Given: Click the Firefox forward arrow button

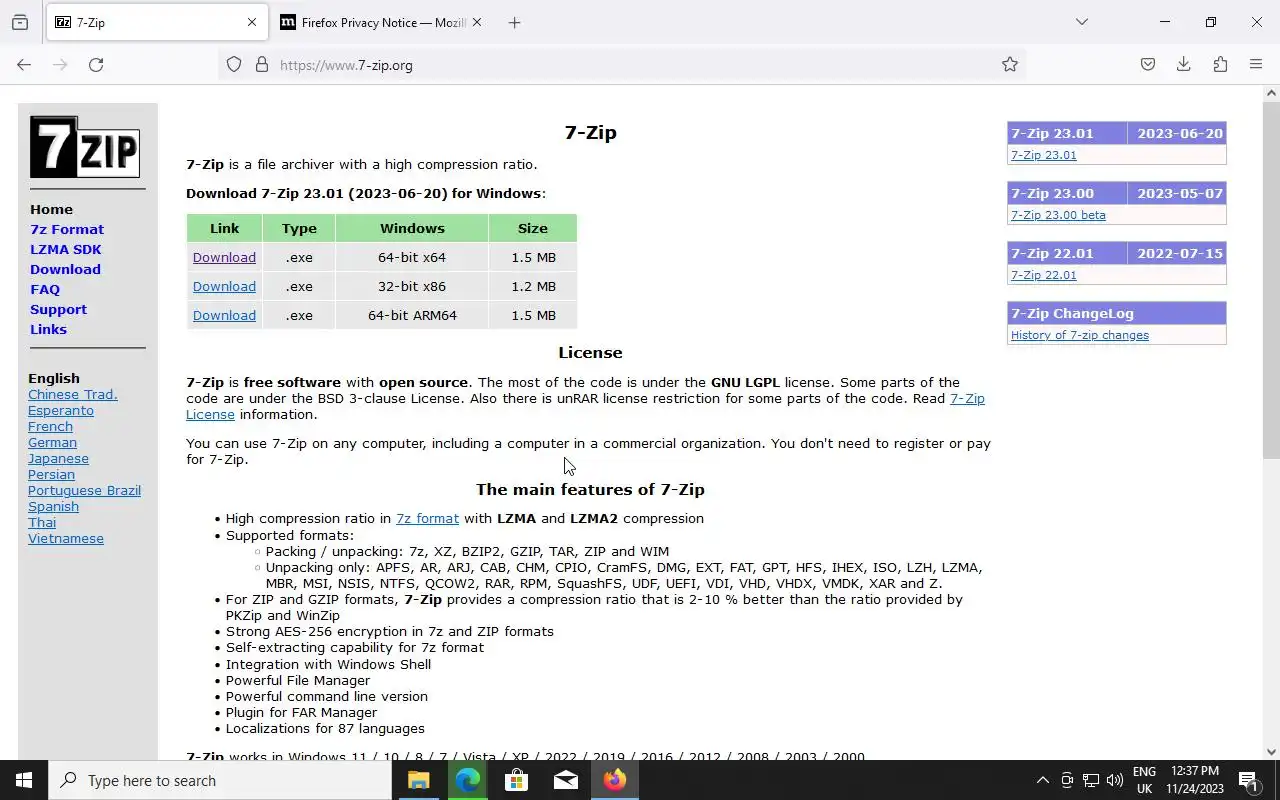Looking at the screenshot, I should [60, 65].
